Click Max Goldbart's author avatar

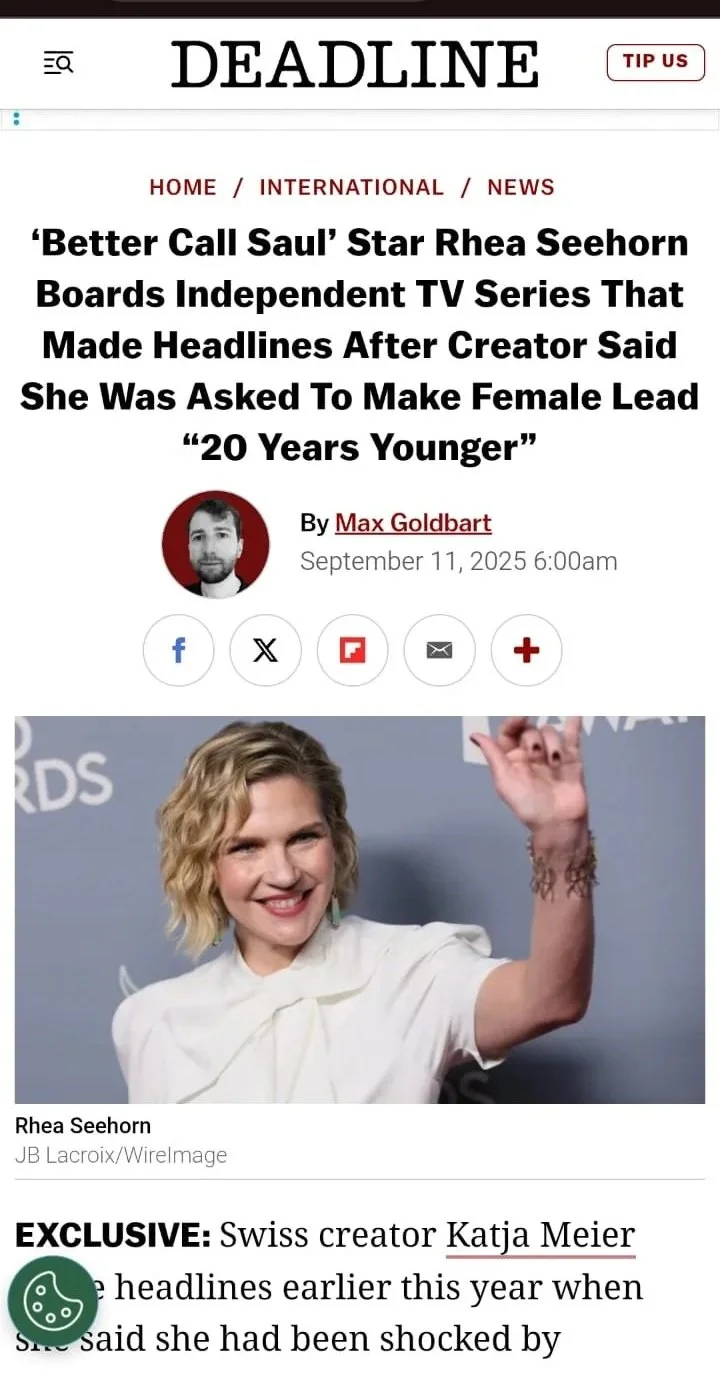coord(215,544)
